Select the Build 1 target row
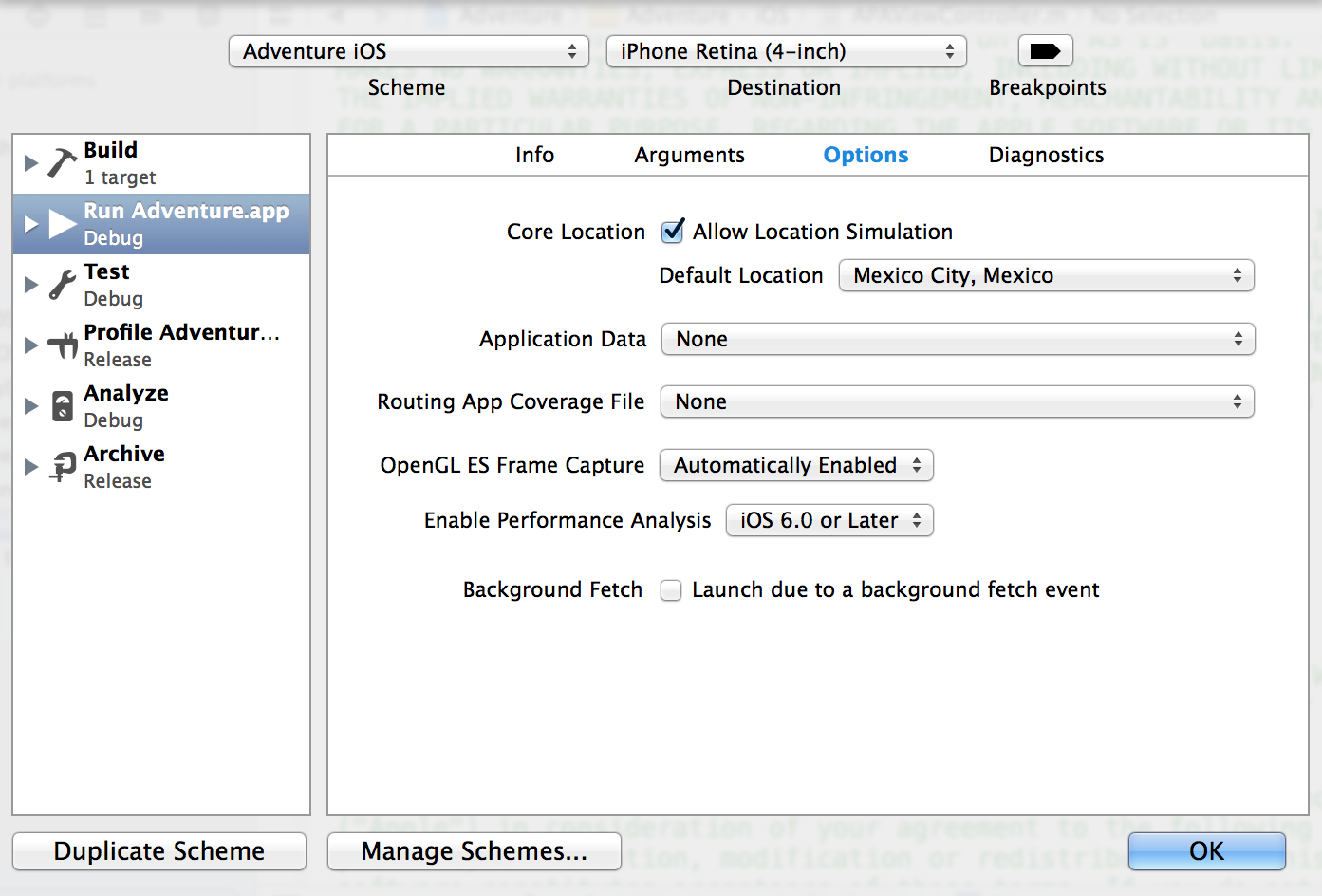Screen dimensions: 1322x896 [x=161, y=163]
